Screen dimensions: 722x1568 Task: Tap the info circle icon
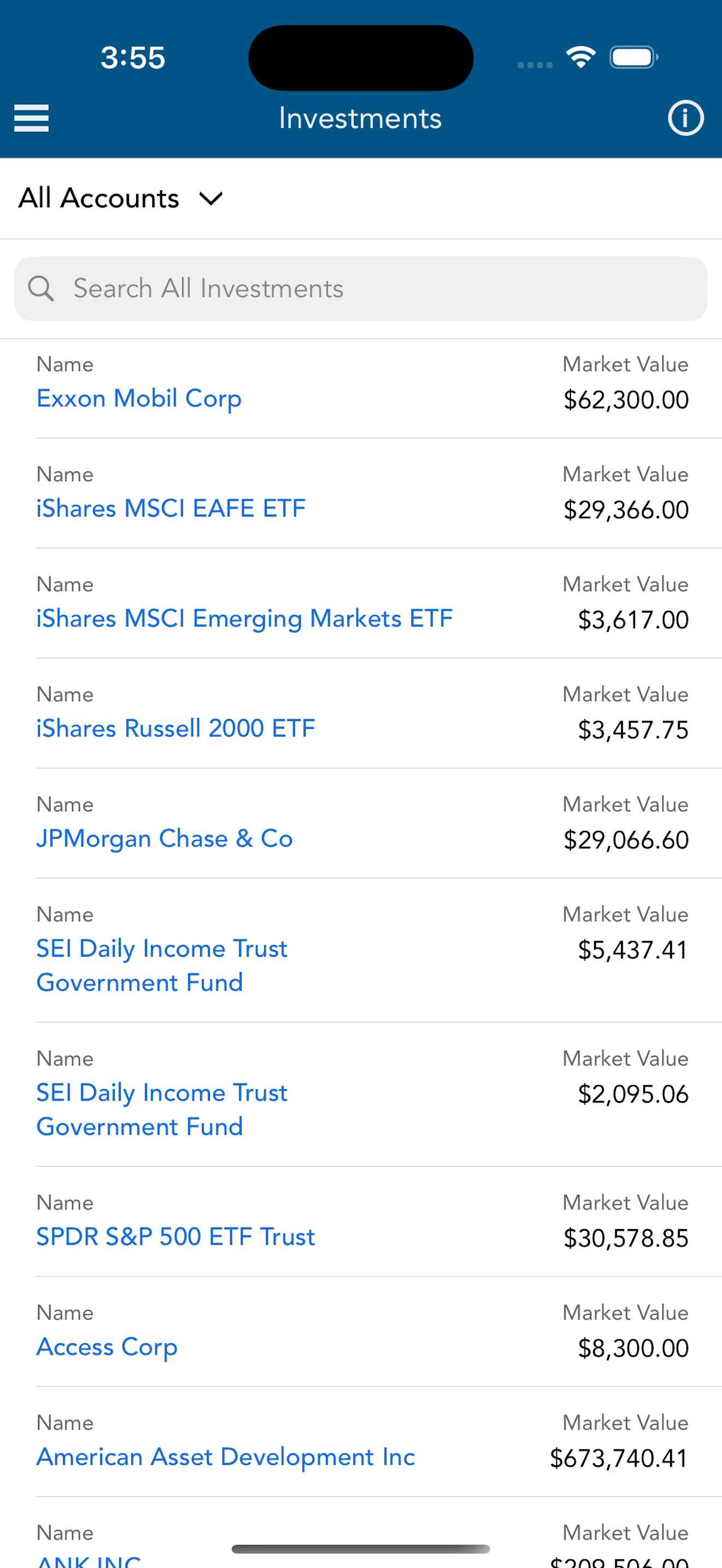coord(685,118)
